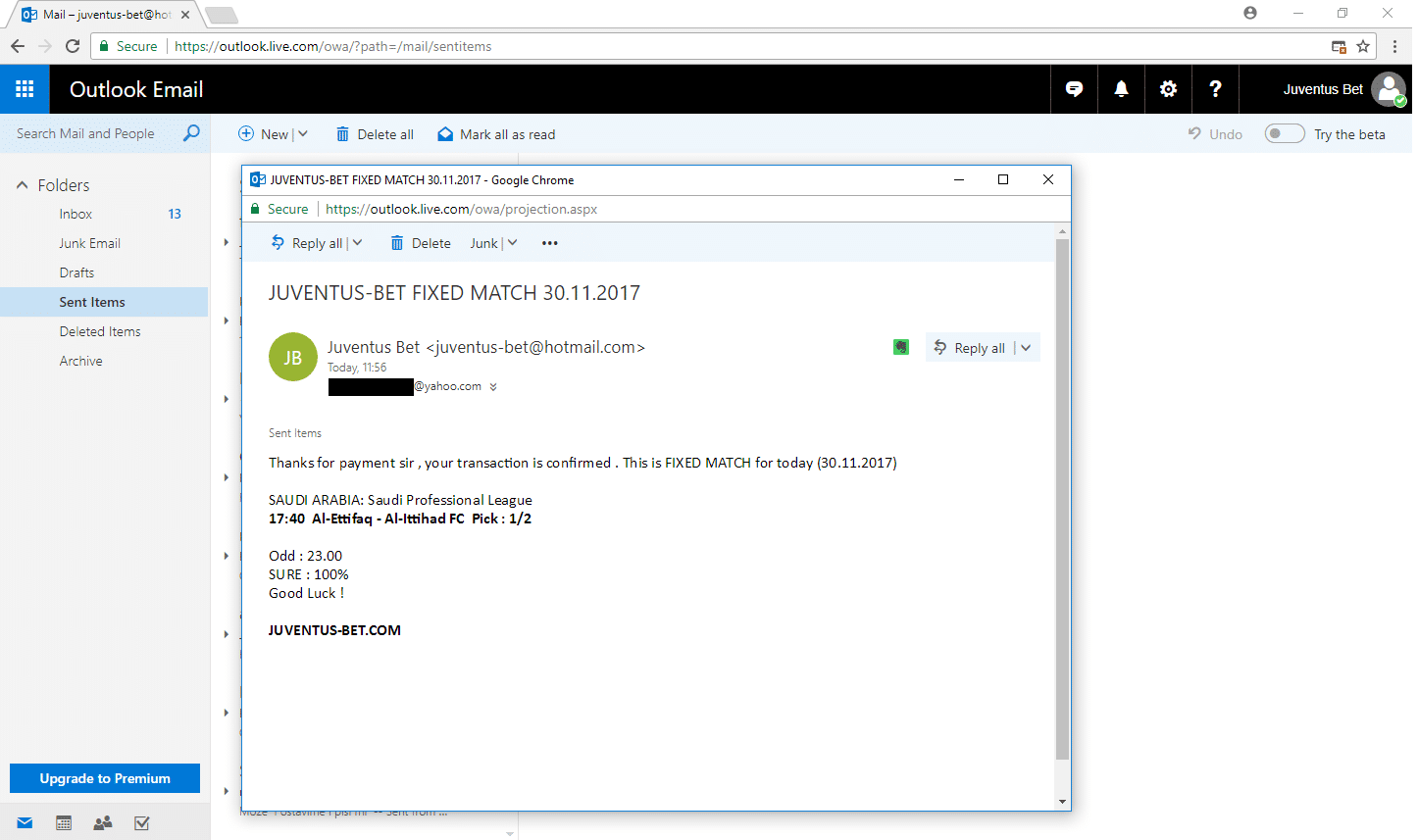This screenshot has width=1418, height=840.
Task: Open Skype chat icon in header
Action: click(x=1074, y=89)
